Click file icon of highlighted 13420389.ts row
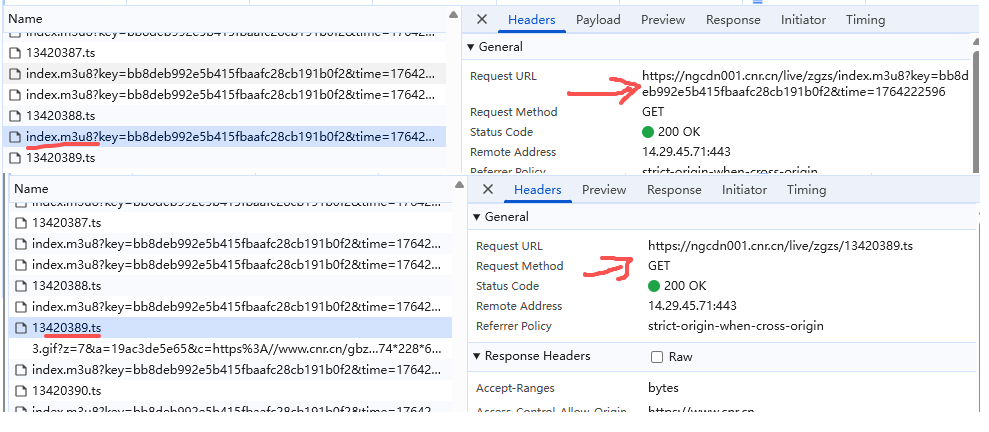This screenshot has height=432, width=989. click(20, 328)
